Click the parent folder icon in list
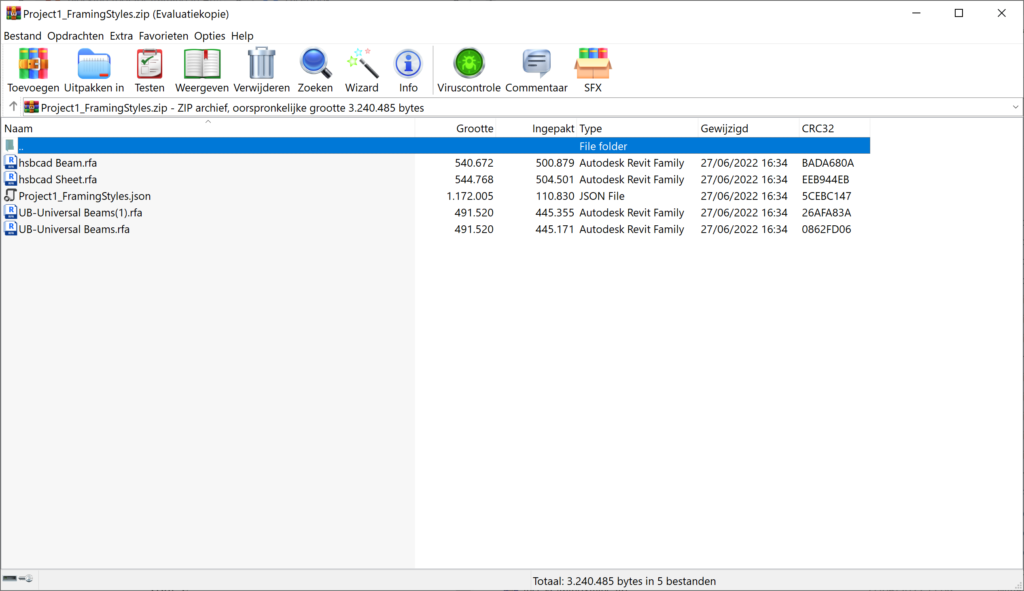The width and height of the screenshot is (1024, 591). click(x=10, y=146)
